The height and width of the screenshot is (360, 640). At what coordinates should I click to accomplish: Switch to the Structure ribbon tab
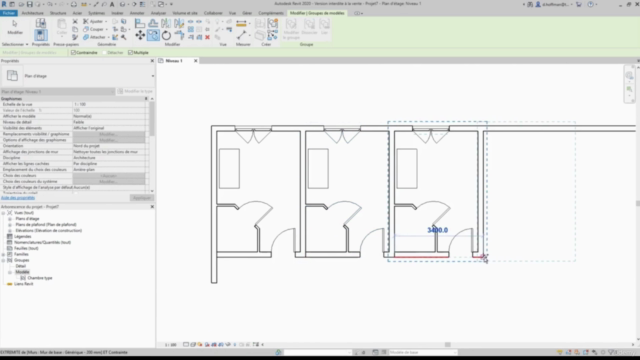coord(58,13)
